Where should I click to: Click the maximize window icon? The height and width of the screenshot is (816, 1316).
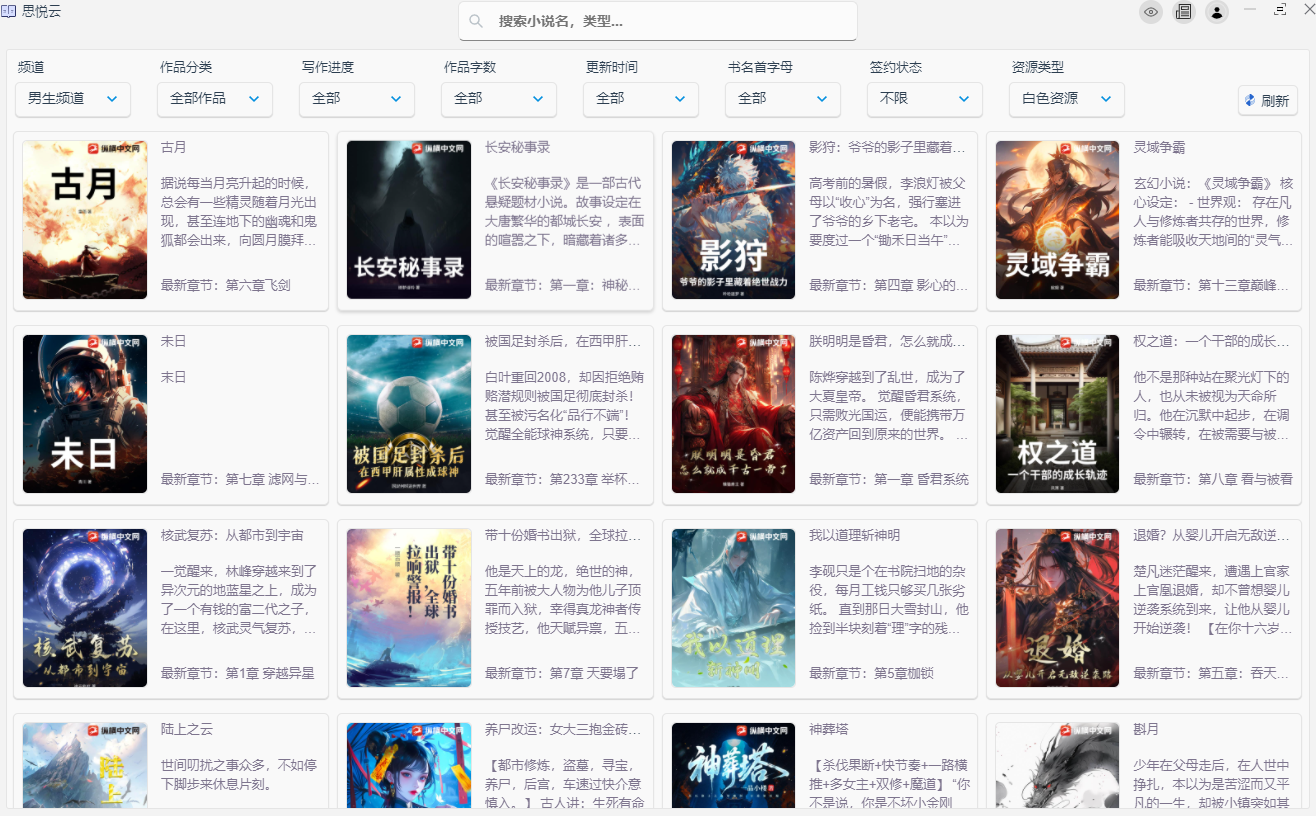click(x=1280, y=9)
